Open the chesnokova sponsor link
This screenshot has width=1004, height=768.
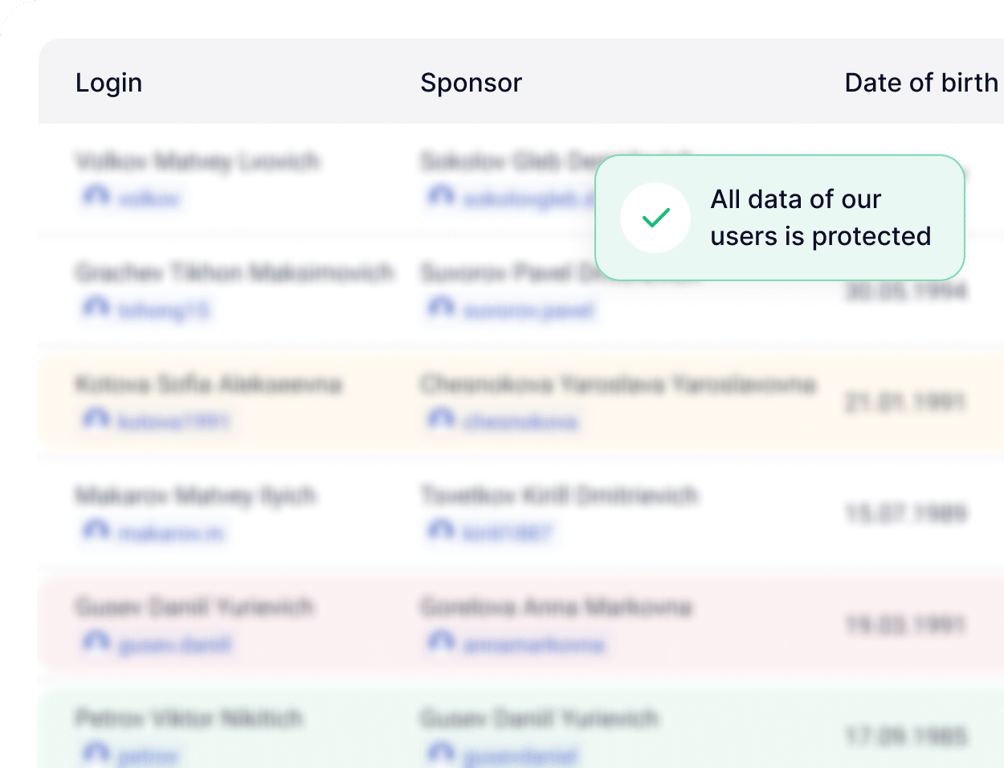click(520, 422)
